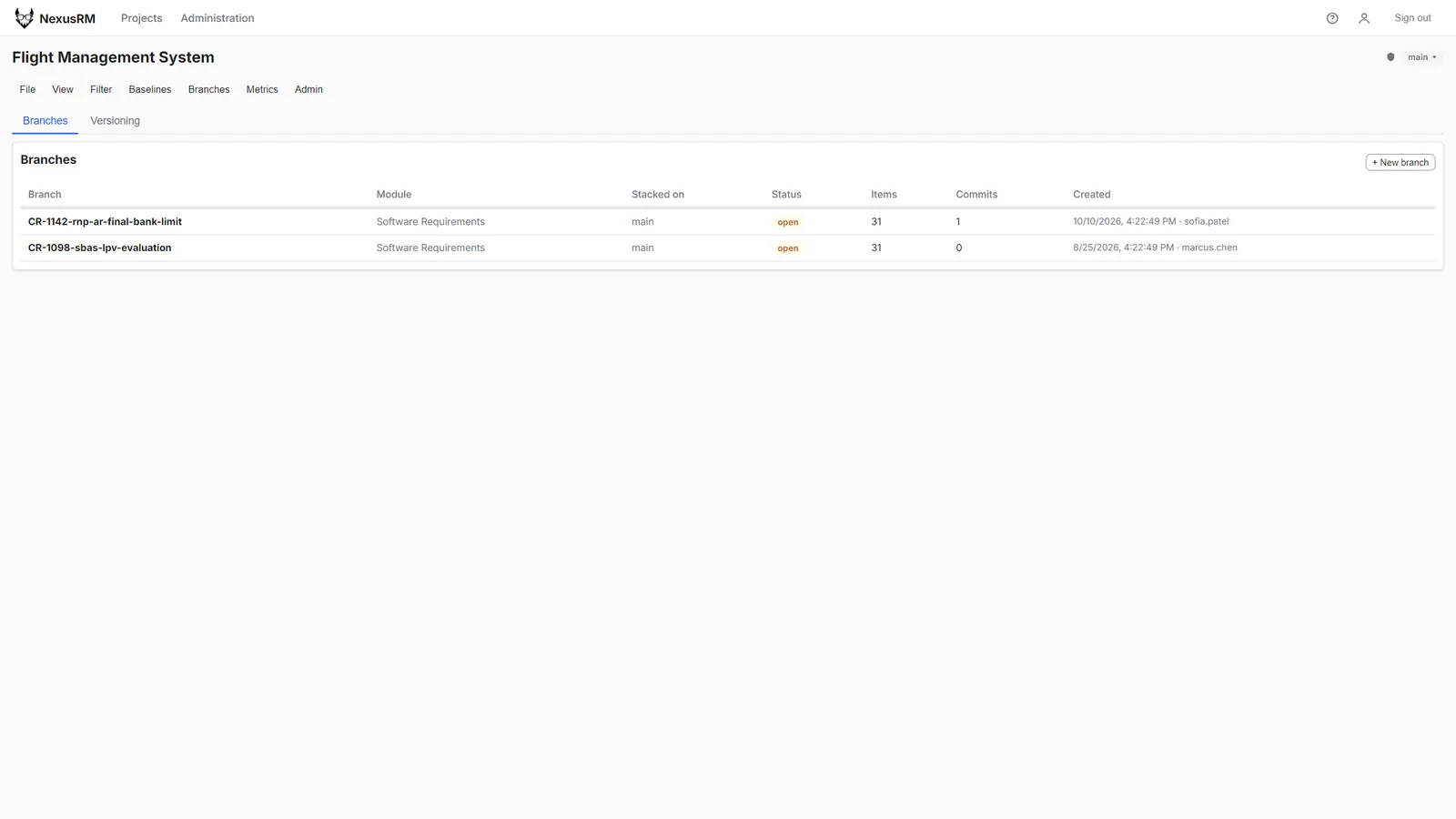
Task: Click the Branch column header
Action: 45,195
